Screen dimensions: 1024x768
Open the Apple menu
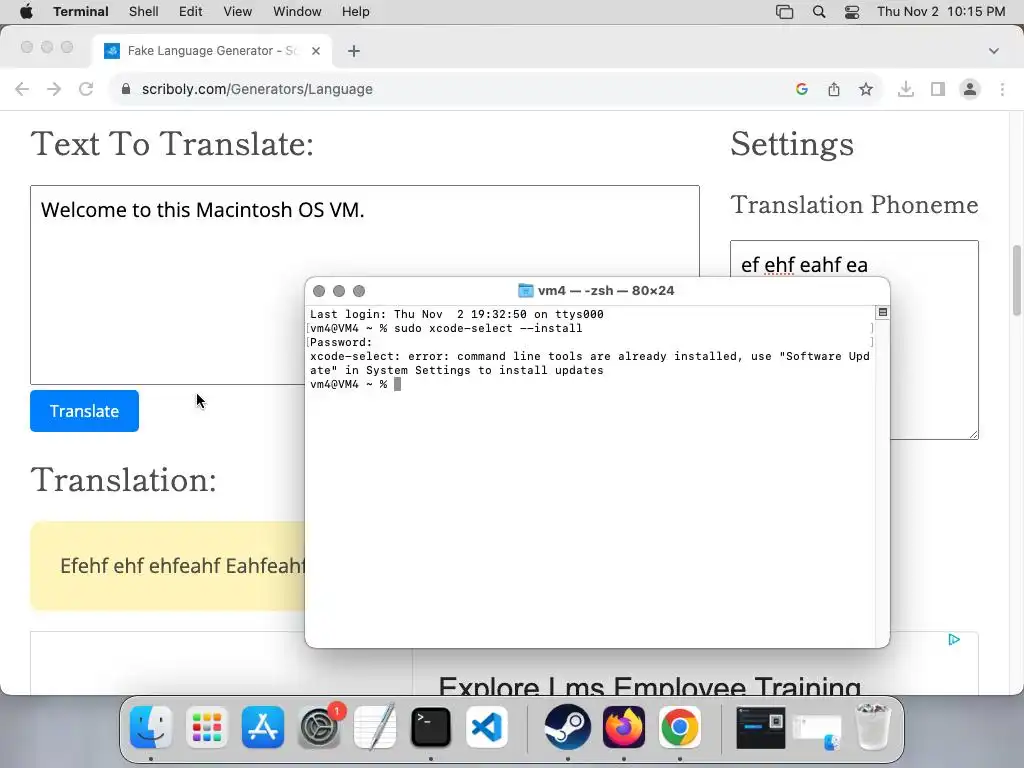(x=26, y=12)
